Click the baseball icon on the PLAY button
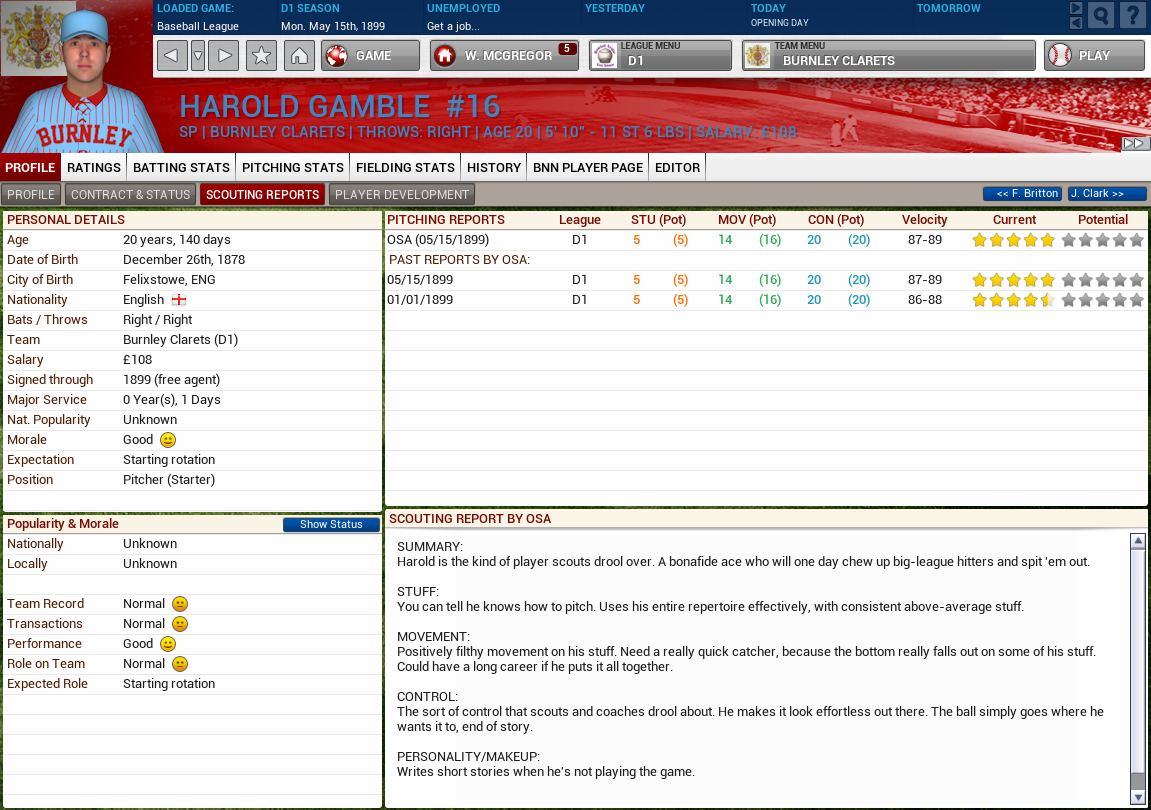 [x=1057, y=55]
